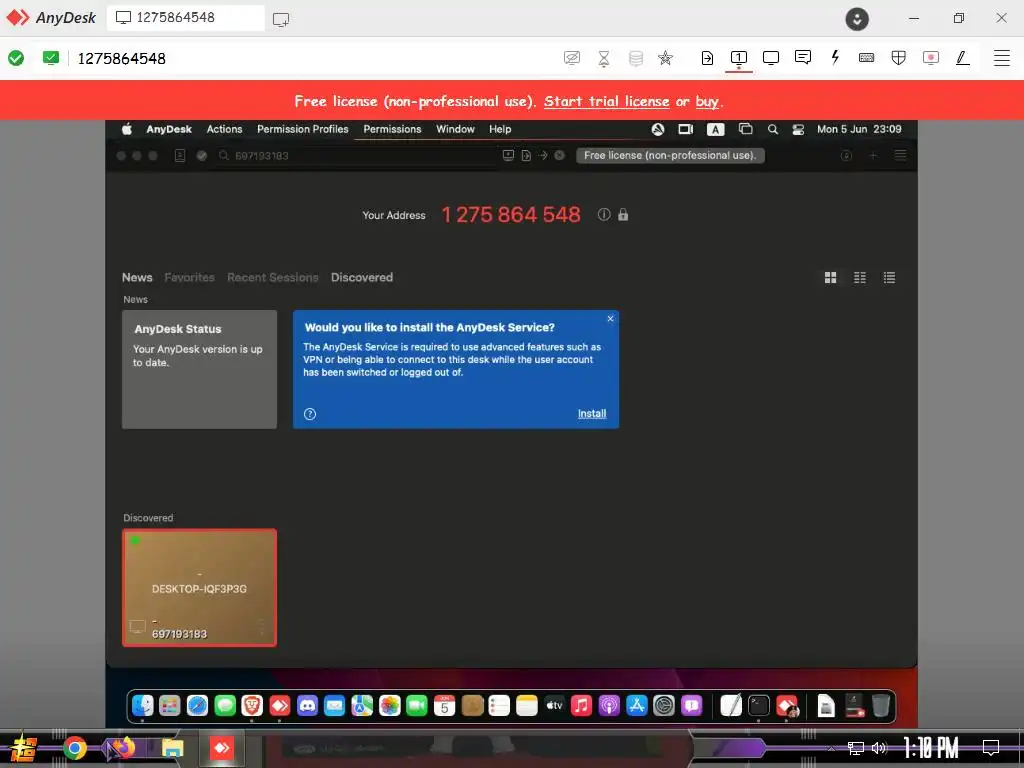
Task: Open the notifications icon in Windows taskbar
Action: tap(991, 748)
